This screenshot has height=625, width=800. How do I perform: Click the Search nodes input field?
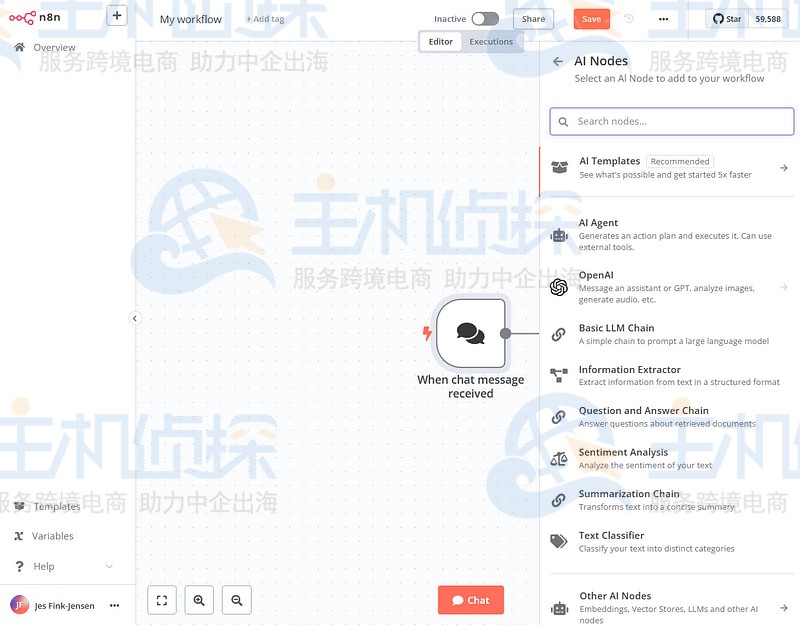point(670,120)
